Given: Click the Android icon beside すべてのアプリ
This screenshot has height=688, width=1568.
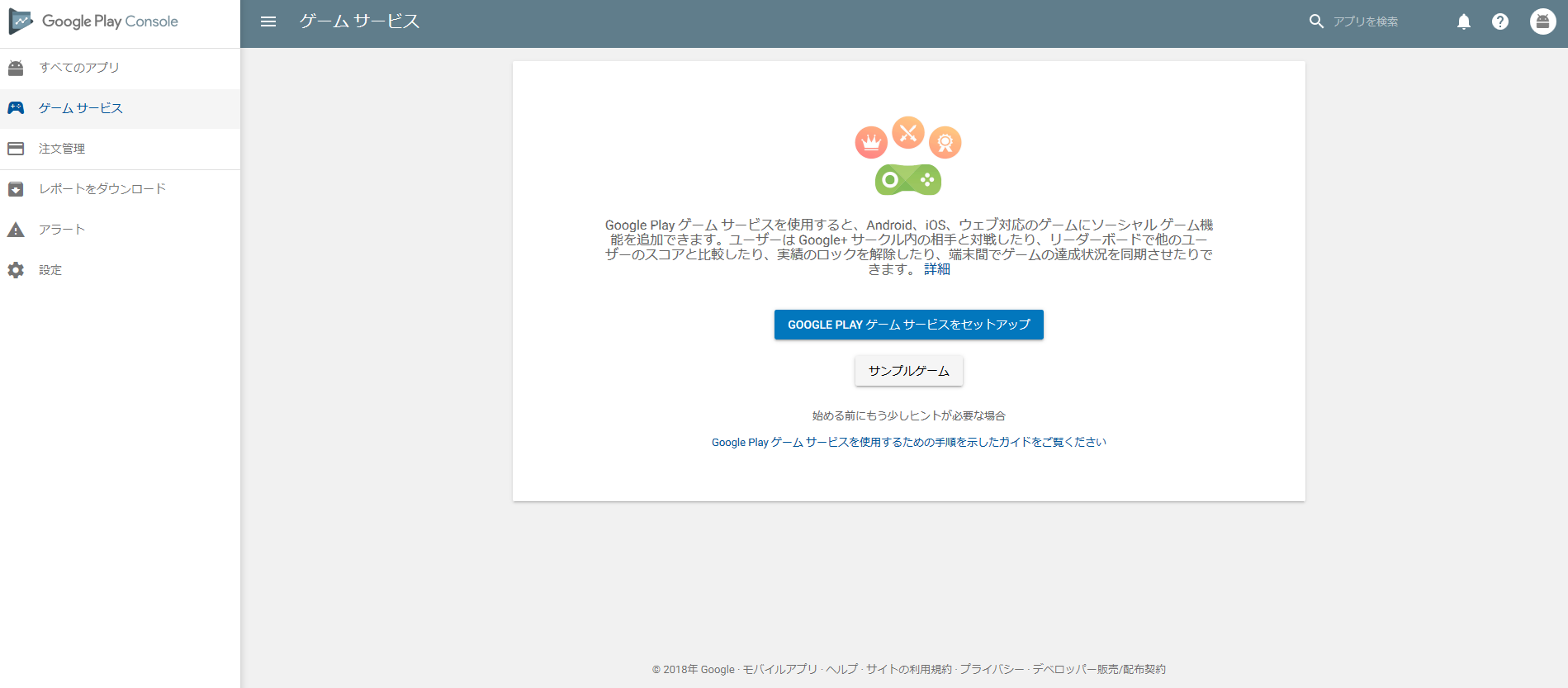Looking at the screenshot, I should pos(16,68).
